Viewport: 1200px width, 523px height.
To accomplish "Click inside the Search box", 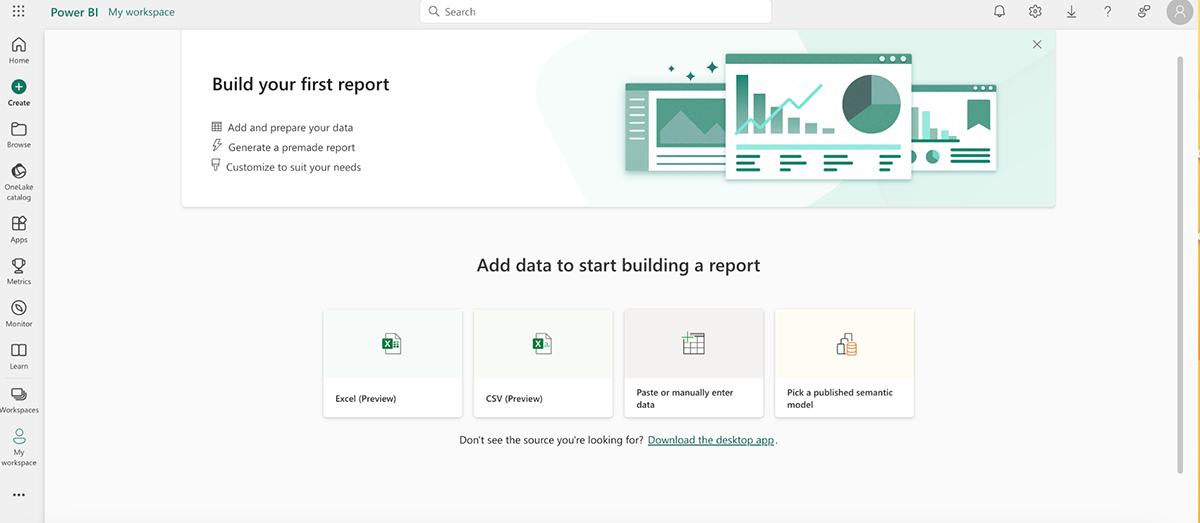I will pos(595,12).
